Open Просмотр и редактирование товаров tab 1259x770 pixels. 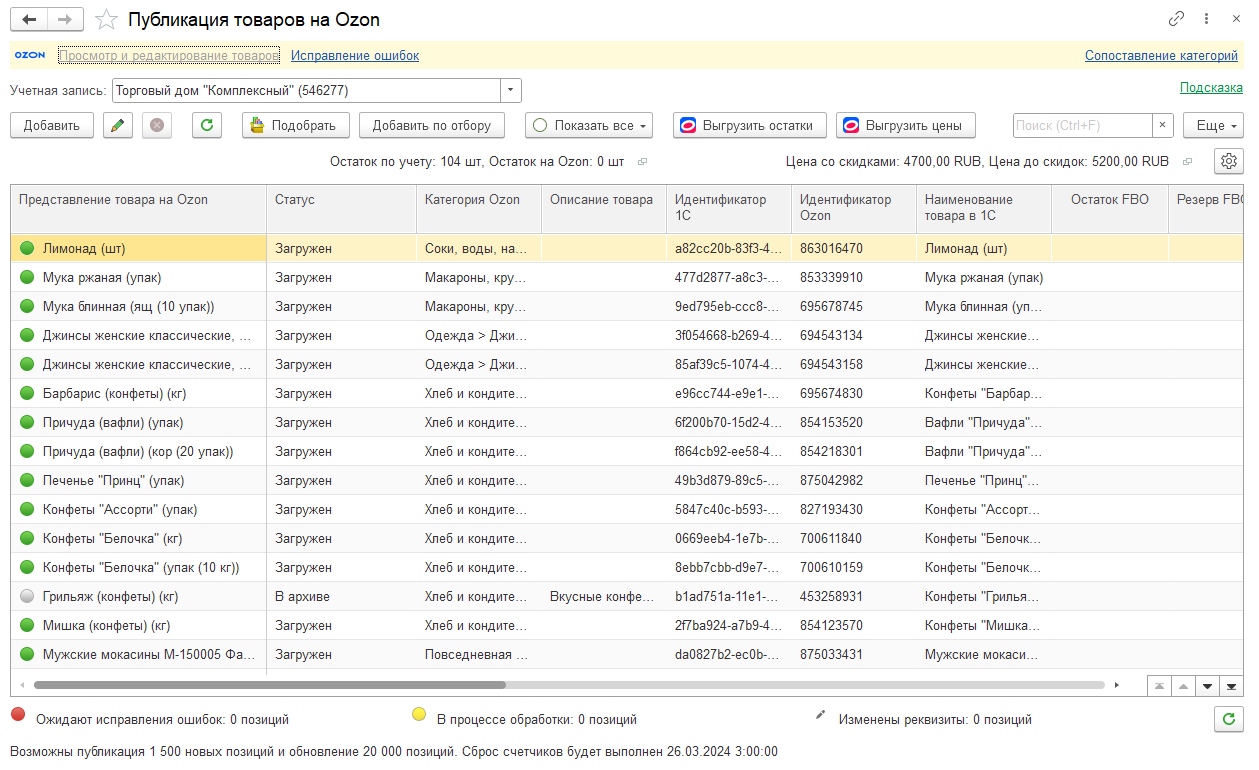coord(168,56)
